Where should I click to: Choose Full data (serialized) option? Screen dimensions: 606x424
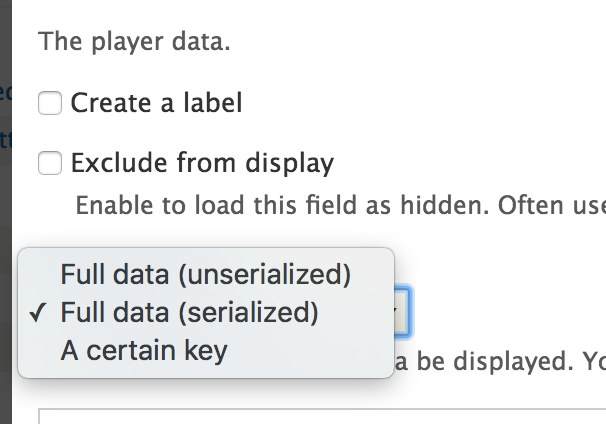point(190,313)
